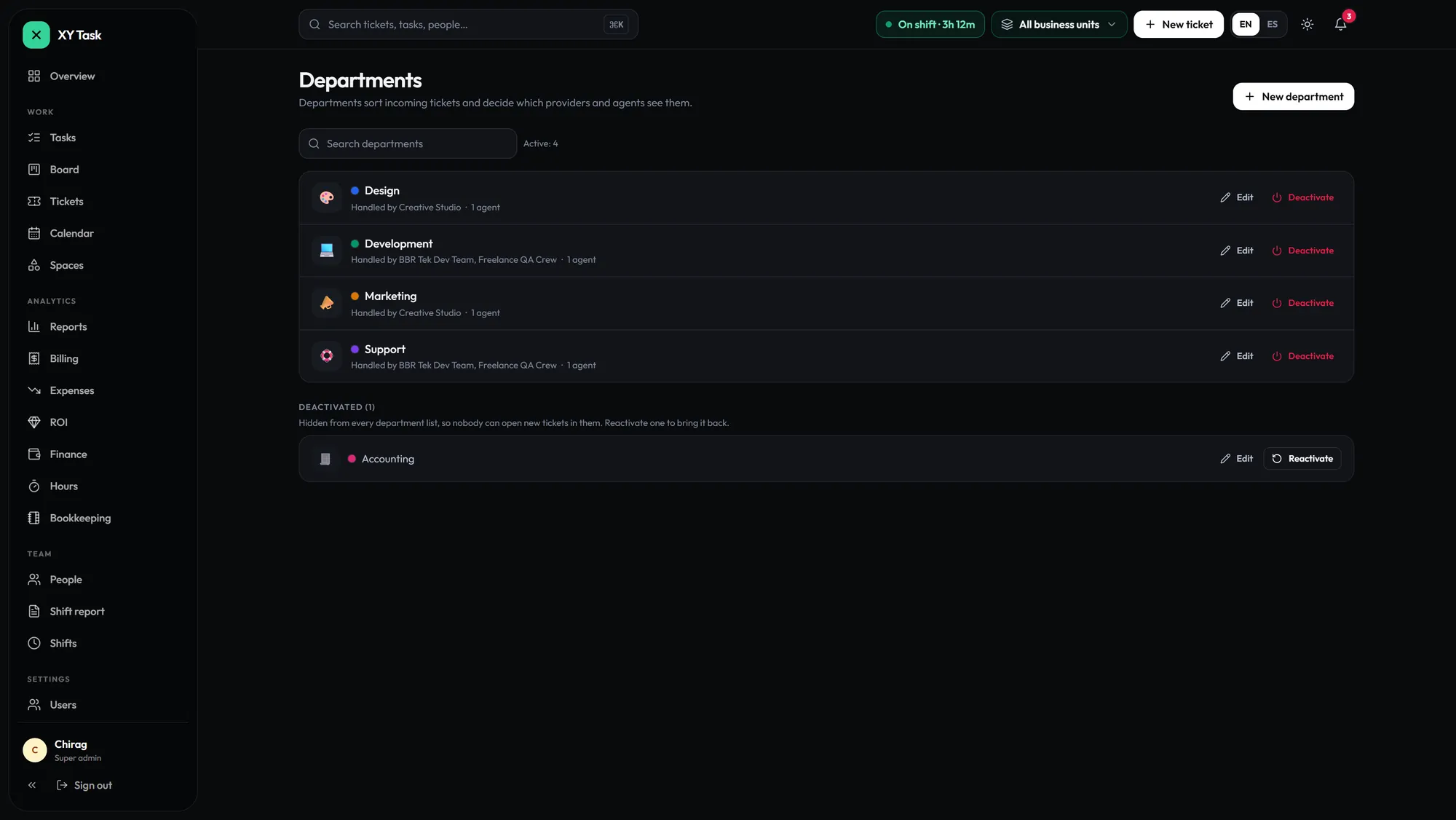The image size is (1456, 820).
Task: Open Spaces from the sidebar
Action: [x=102, y=266]
